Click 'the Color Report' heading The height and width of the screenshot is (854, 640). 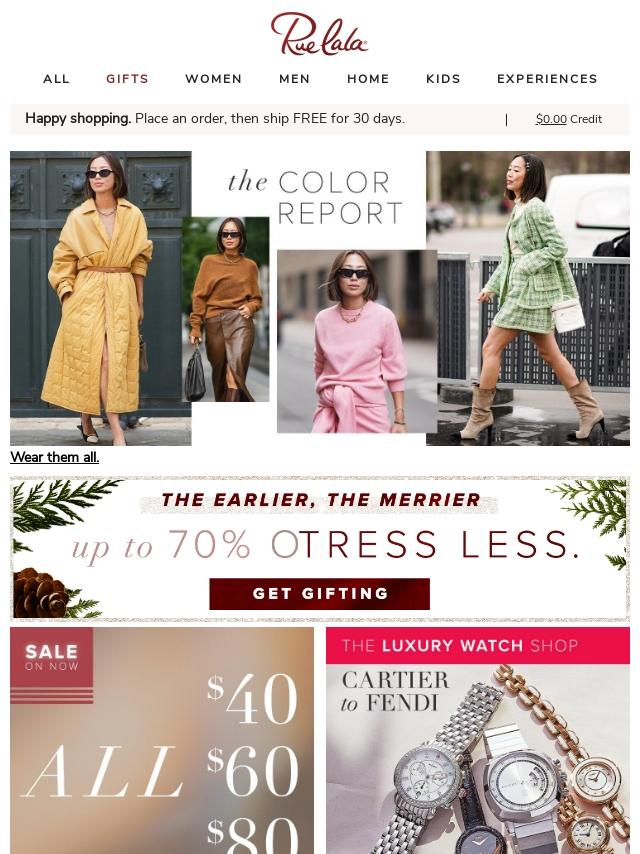coord(315,197)
